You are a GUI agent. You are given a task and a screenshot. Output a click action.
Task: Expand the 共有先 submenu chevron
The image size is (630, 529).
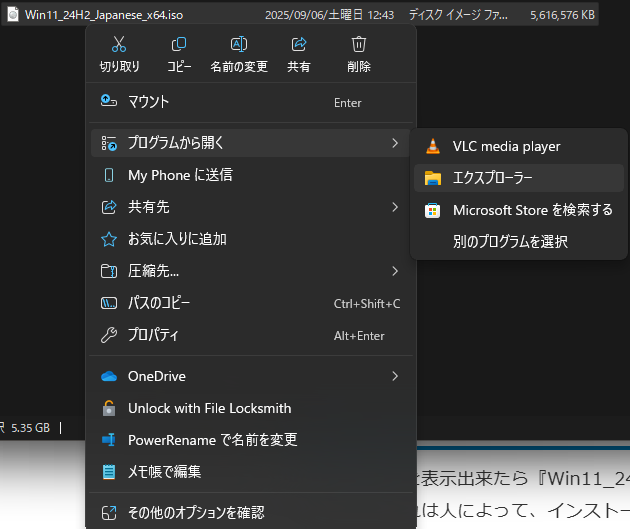[x=395, y=207]
